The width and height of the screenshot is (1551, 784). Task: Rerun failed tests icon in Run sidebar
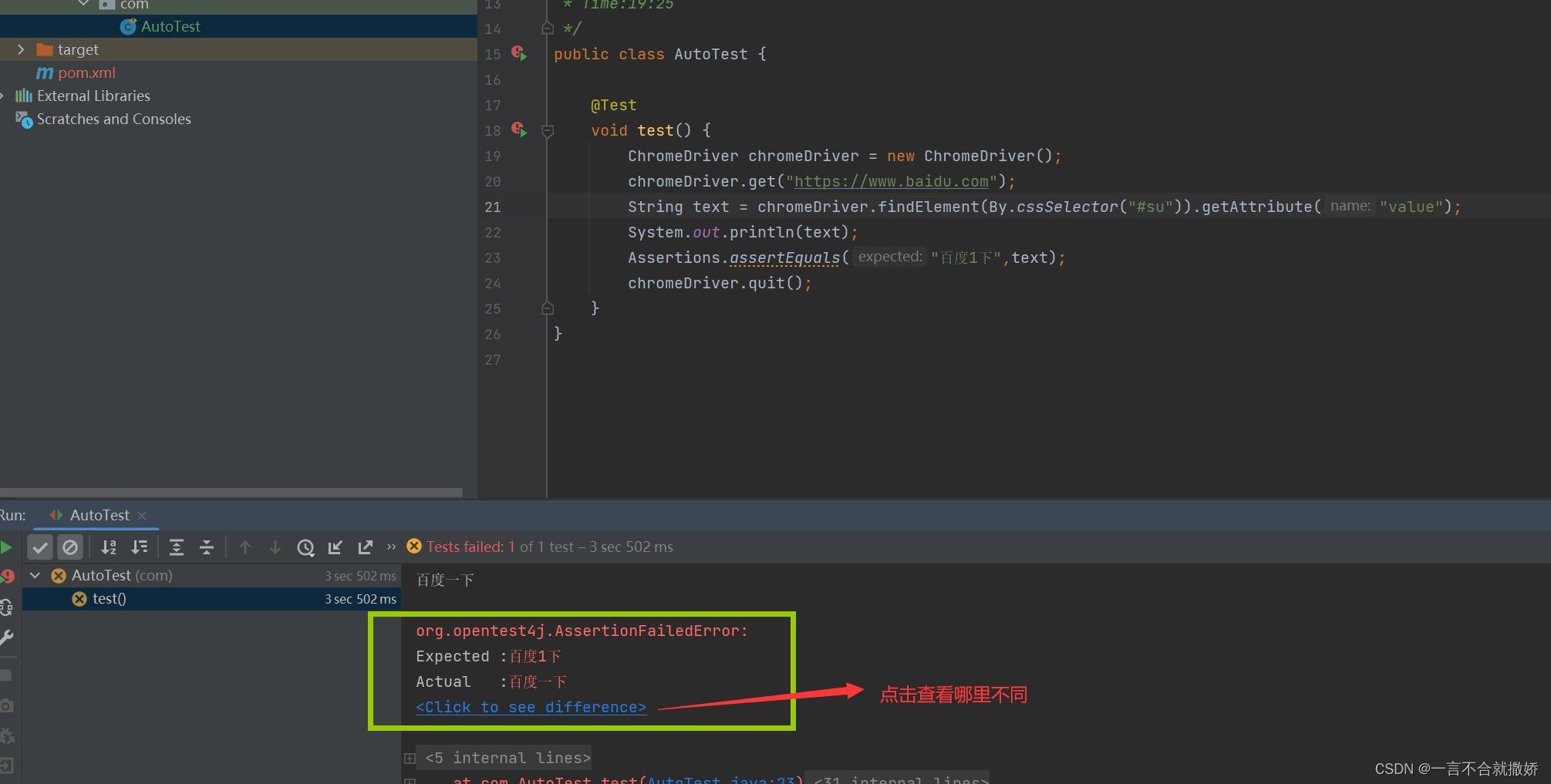point(7,577)
